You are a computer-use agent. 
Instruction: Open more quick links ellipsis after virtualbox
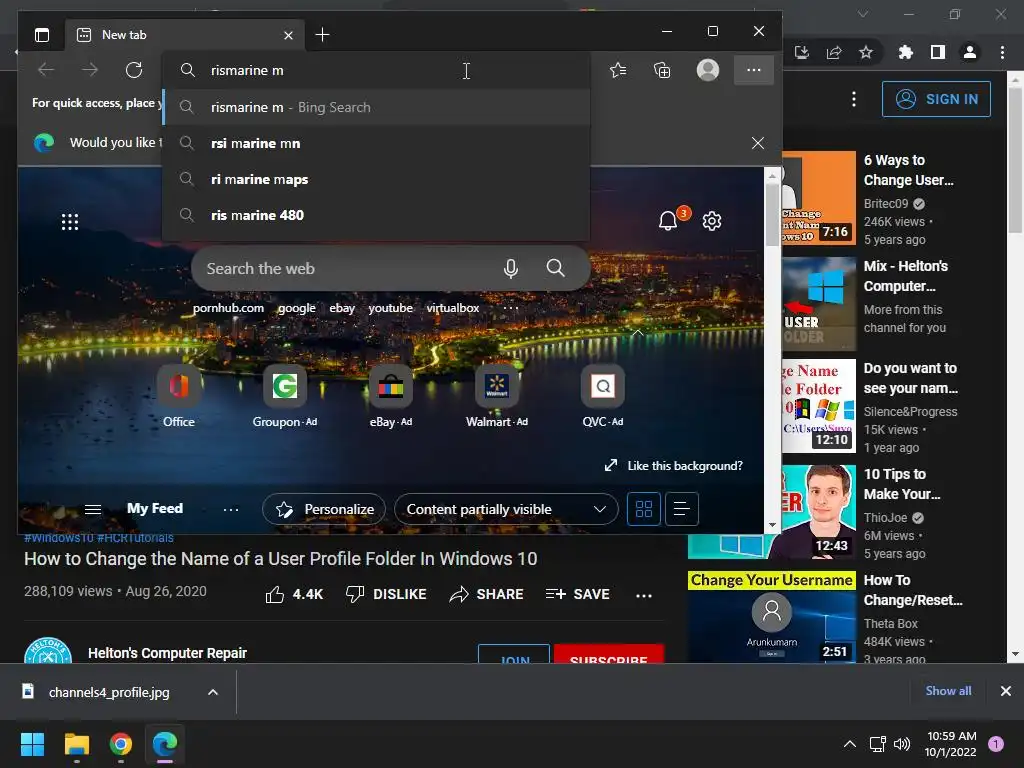511,308
